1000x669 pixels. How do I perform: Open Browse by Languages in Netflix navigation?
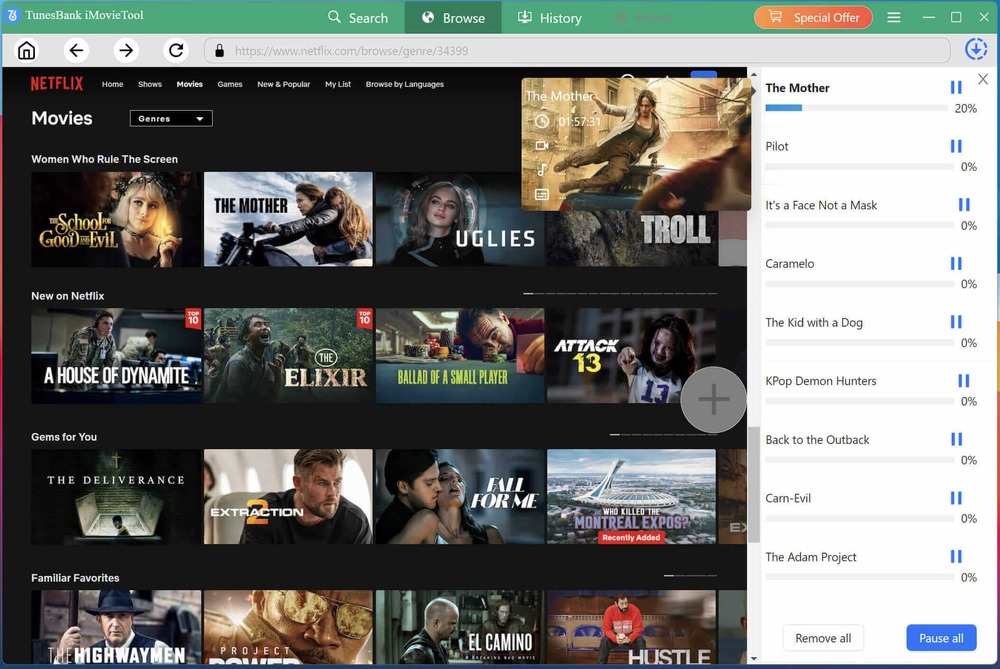pos(405,85)
